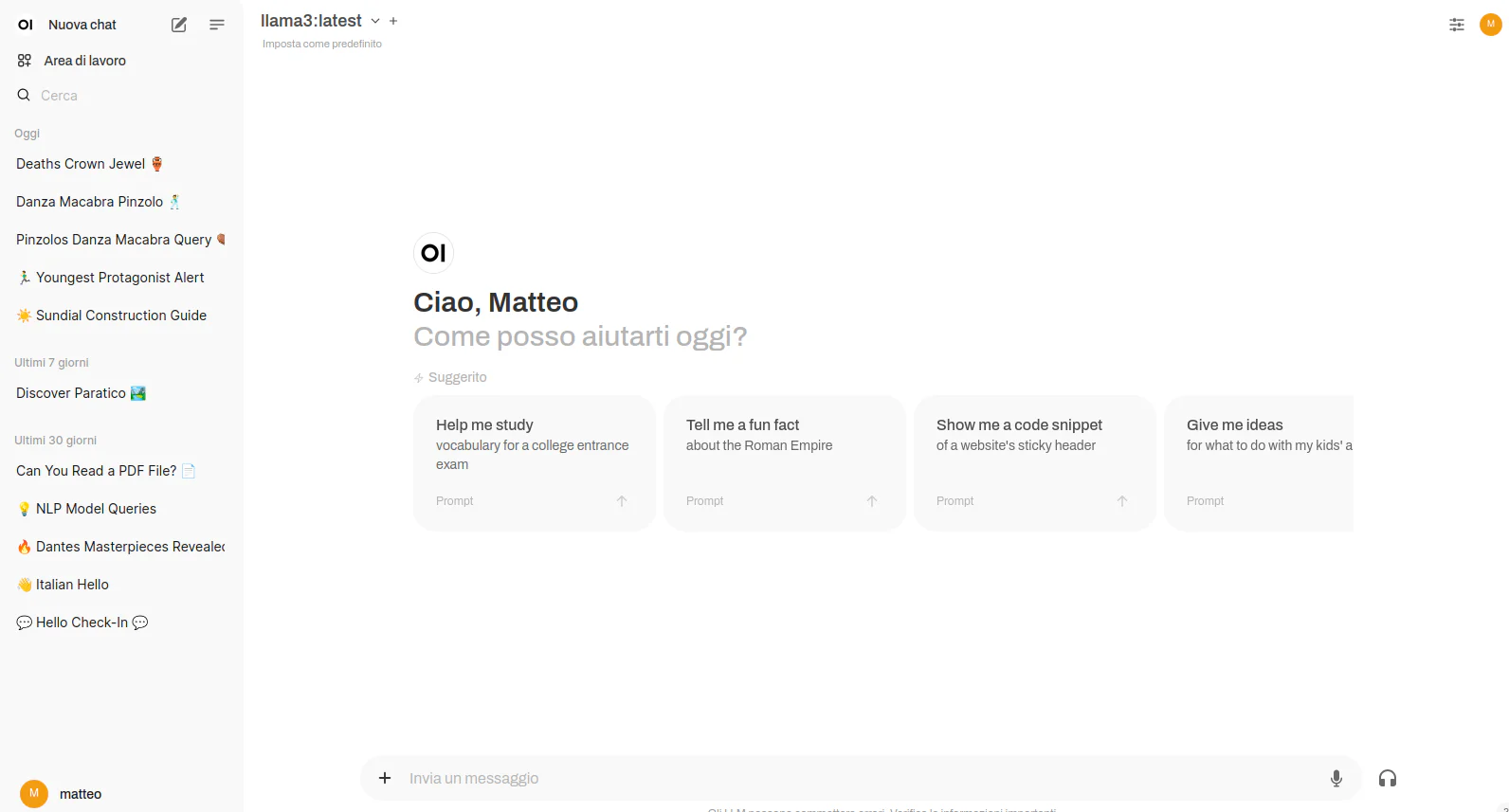Choose the code snippet sticky header suggestion
This screenshot has width=1509, height=812.
(1035, 462)
